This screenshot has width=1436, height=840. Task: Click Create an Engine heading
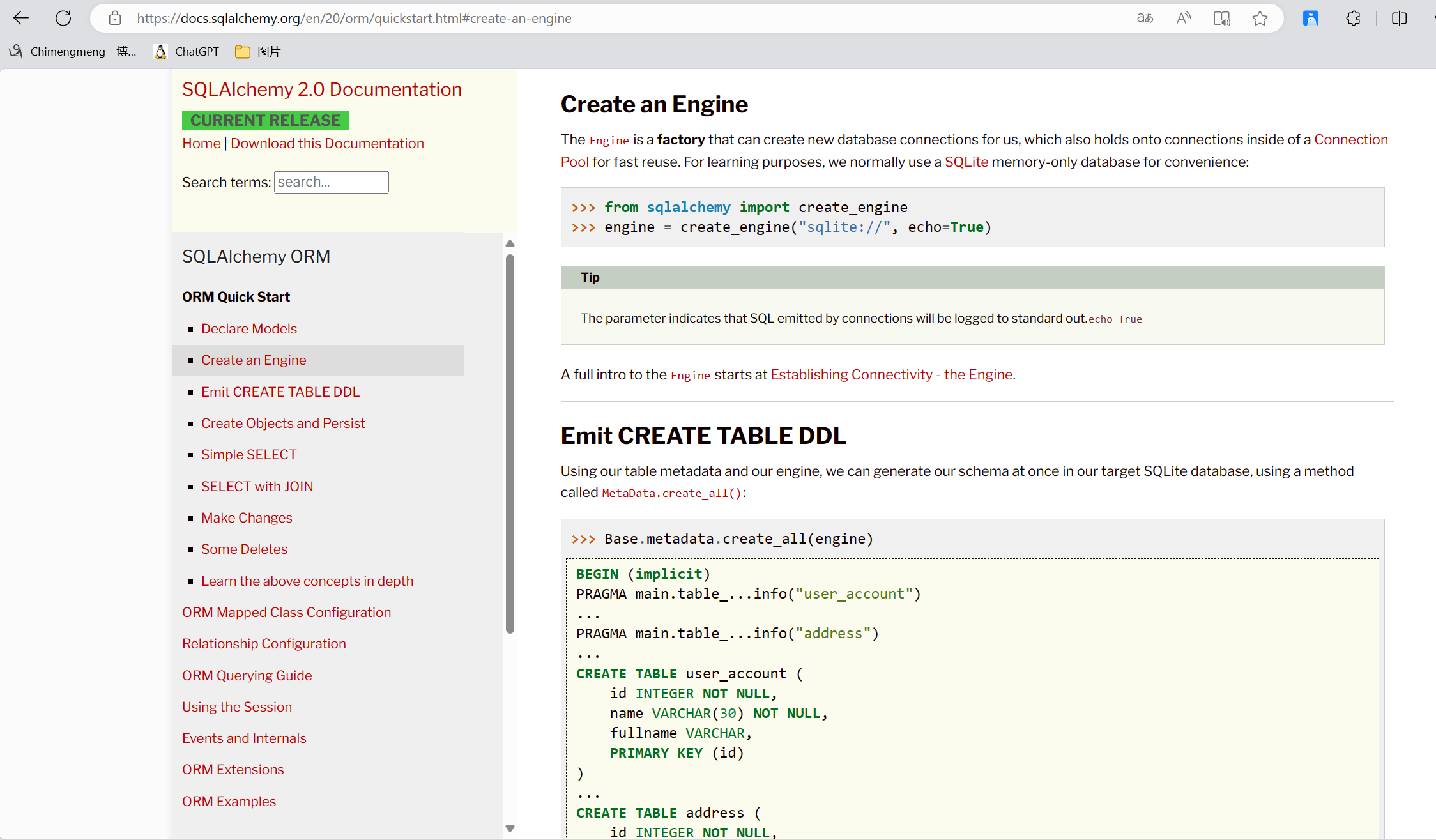(654, 104)
